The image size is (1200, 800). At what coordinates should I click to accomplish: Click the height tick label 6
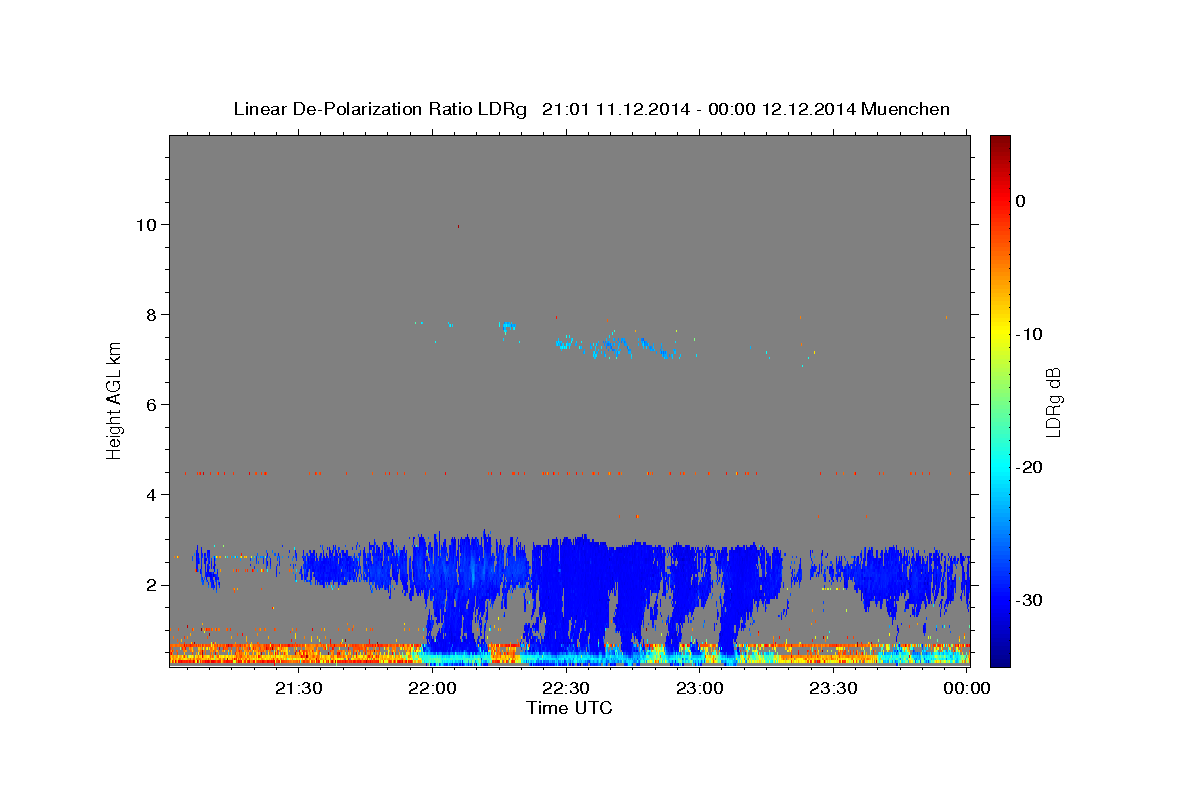click(x=152, y=404)
